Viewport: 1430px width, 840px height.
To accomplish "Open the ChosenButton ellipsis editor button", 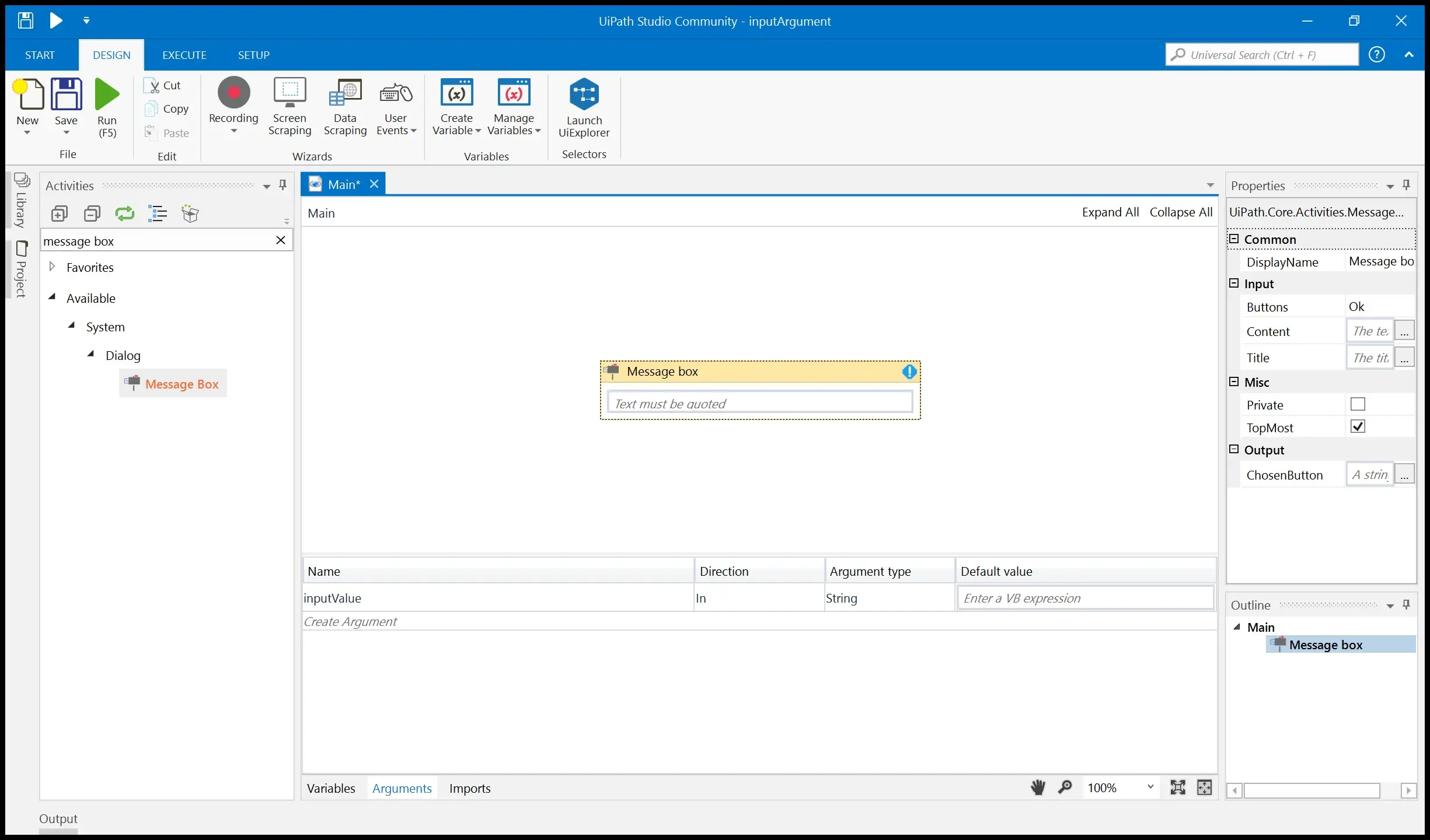I will coord(1404,474).
